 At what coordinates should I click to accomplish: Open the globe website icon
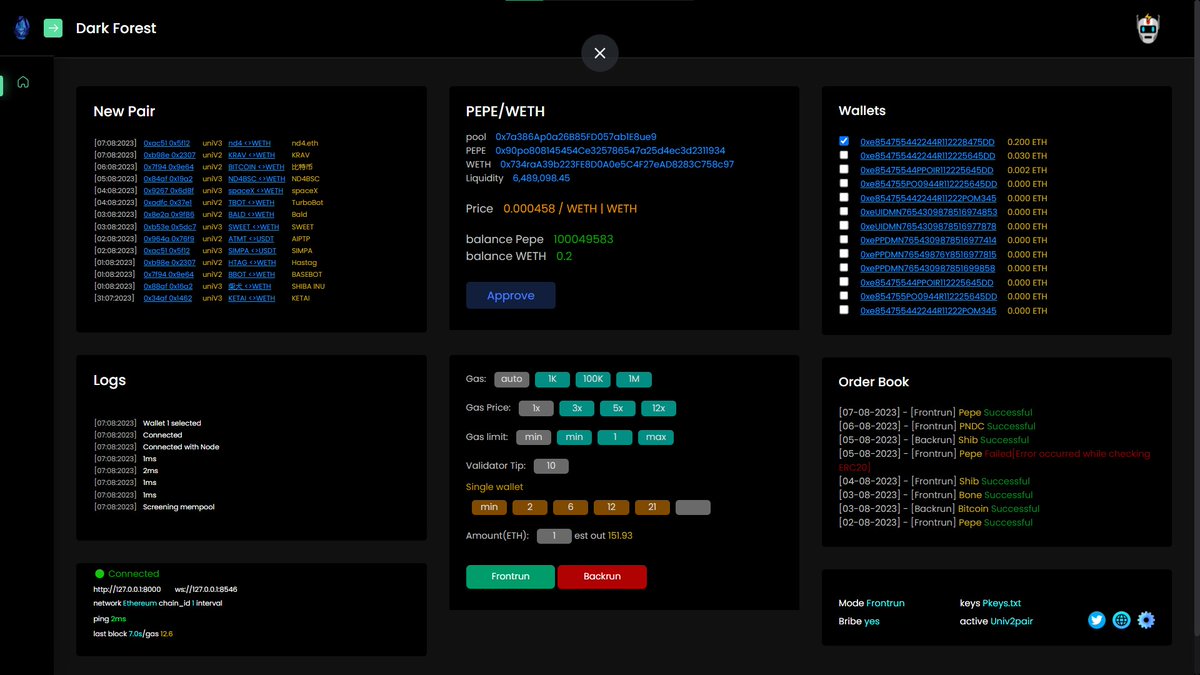1122,620
